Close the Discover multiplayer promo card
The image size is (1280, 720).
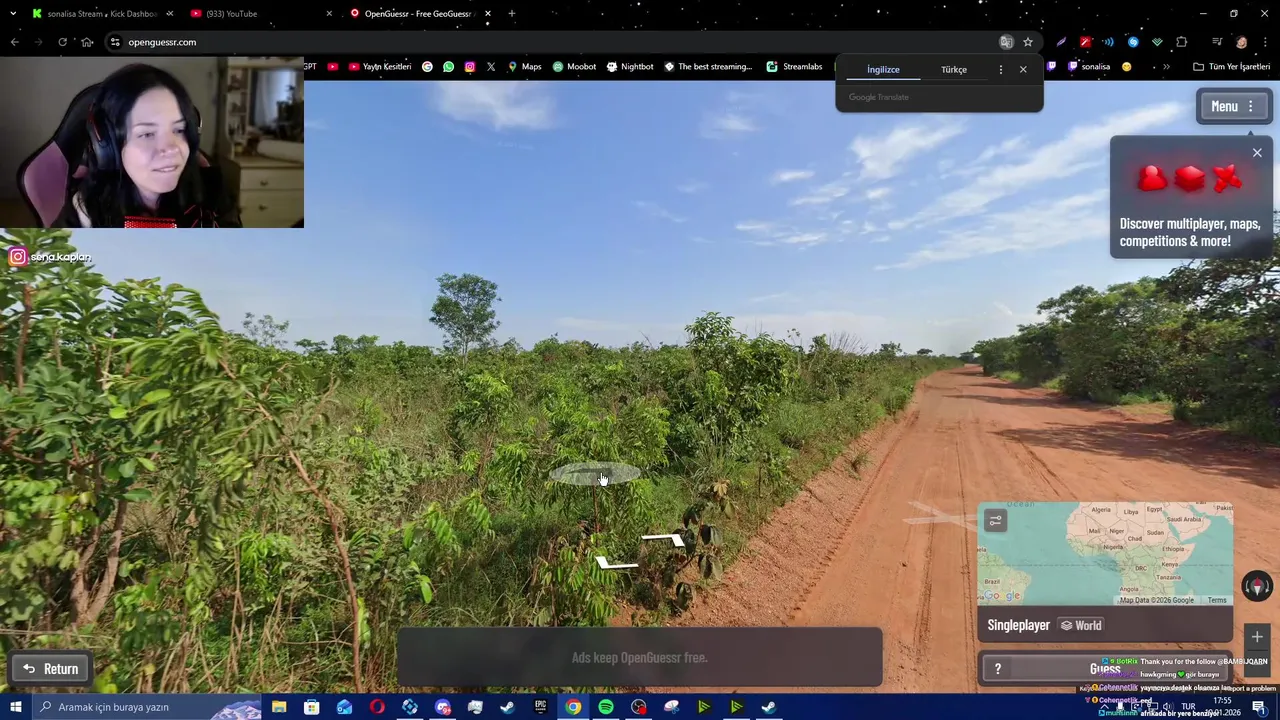click(1257, 153)
